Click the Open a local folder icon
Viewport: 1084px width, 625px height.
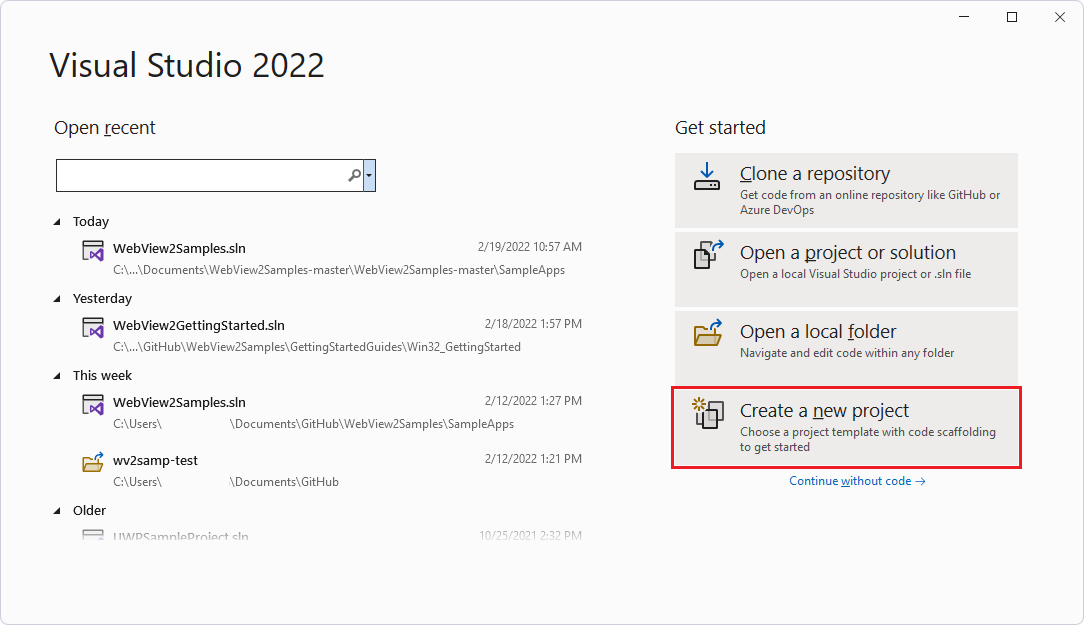pyautogui.click(x=707, y=336)
